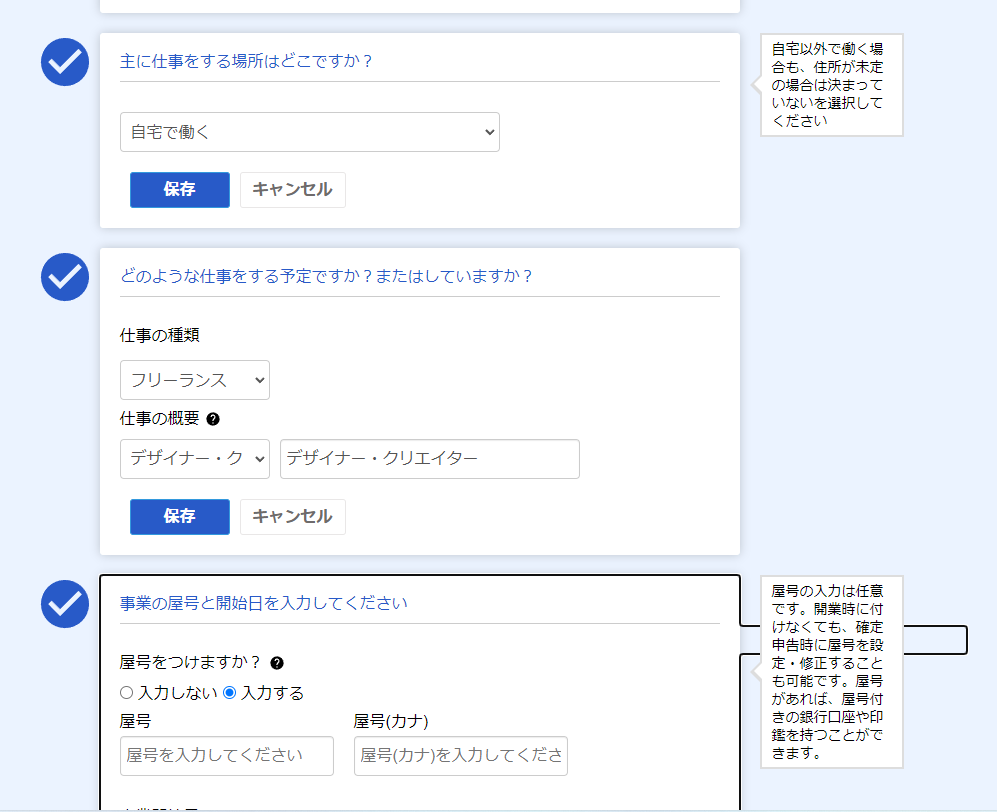Image resolution: width=997 pixels, height=812 pixels.
Task: Click the 屋号 optional-entry tooltip box
Action: coord(831,672)
